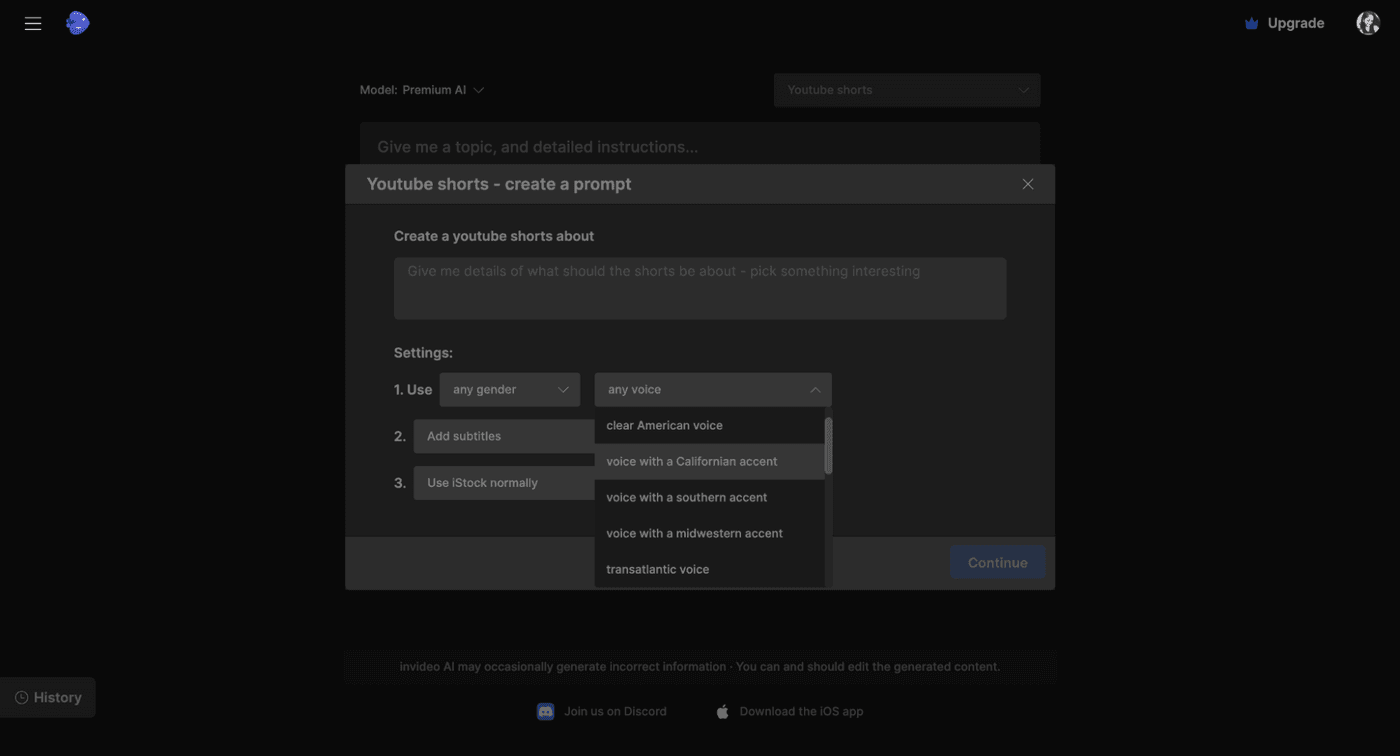Open the Youtube shorts format selector
This screenshot has height=756, width=1400.
pos(906,89)
